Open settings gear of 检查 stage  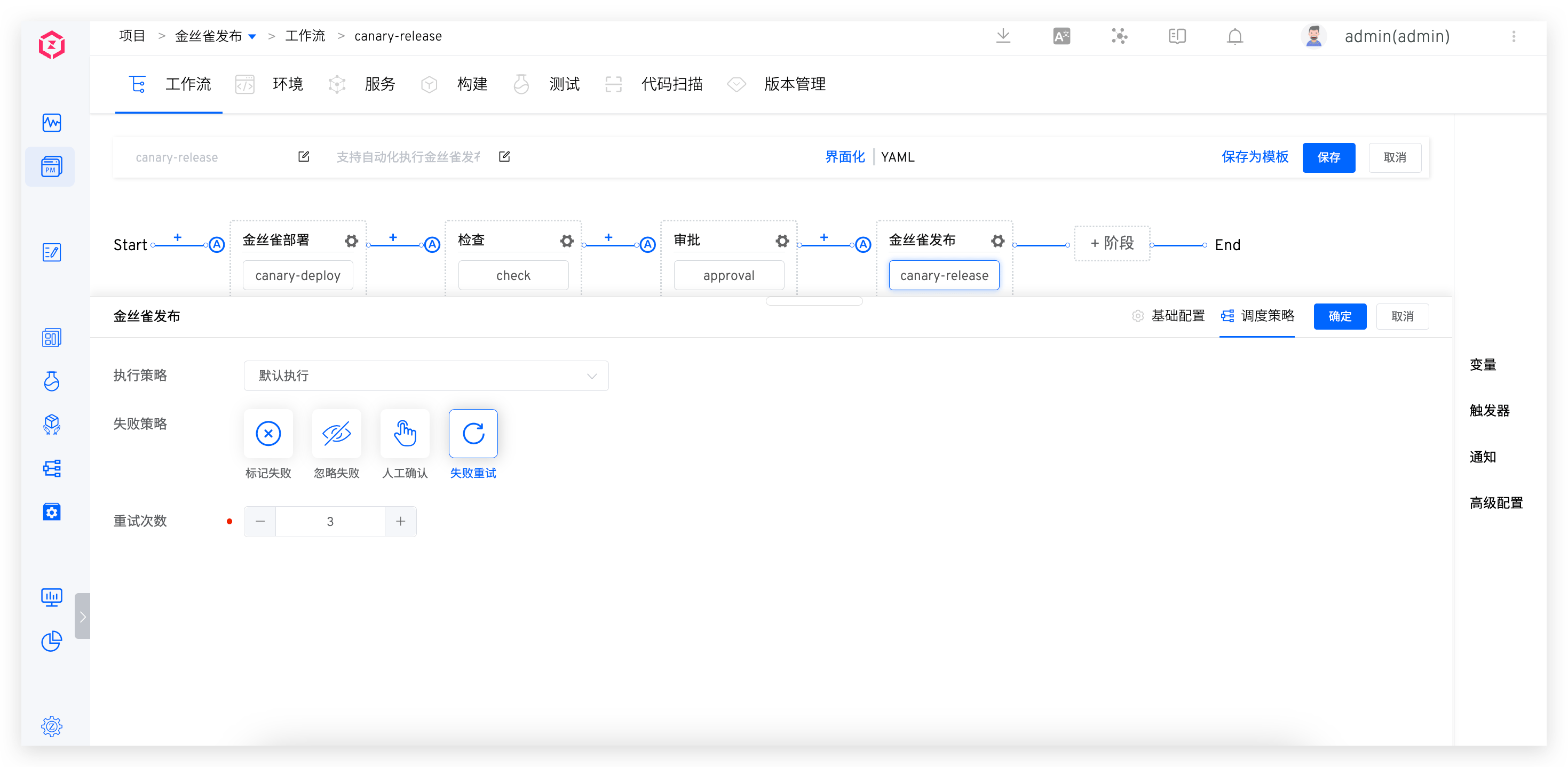click(567, 241)
